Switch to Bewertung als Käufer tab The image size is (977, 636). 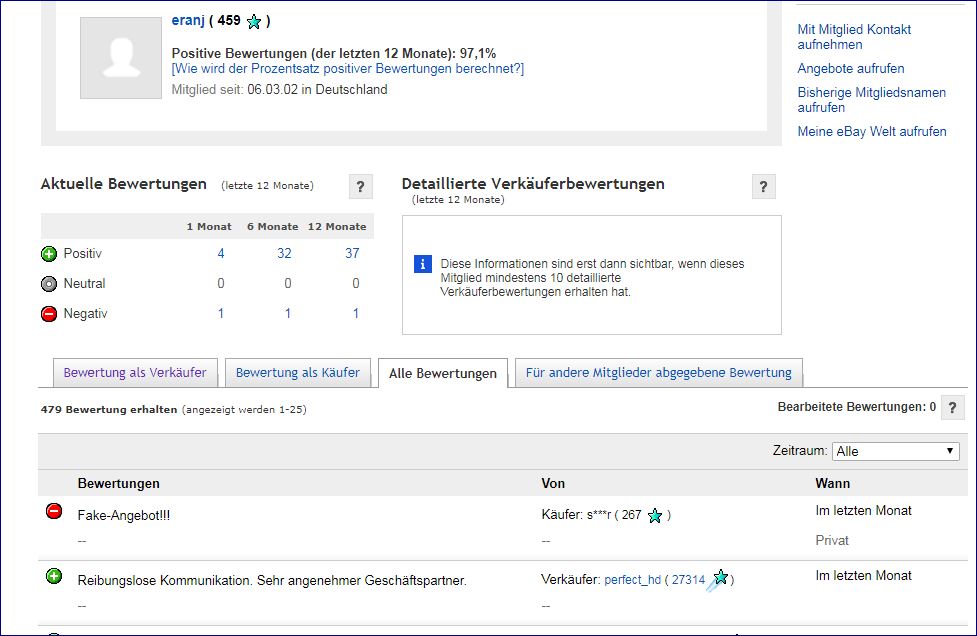coord(297,373)
